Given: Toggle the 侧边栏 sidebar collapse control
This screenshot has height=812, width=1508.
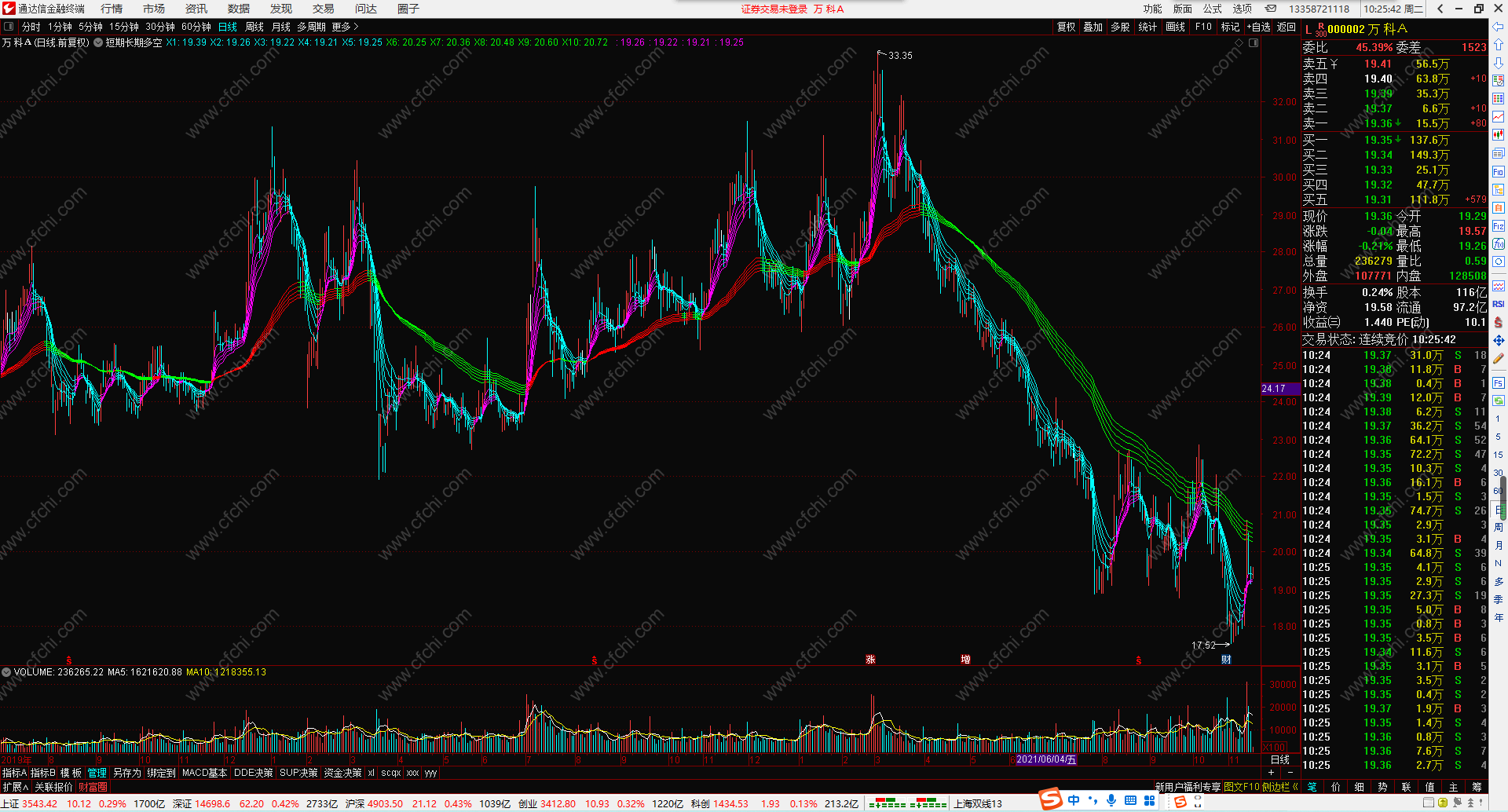Looking at the screenshot, I should (1279, 787).
